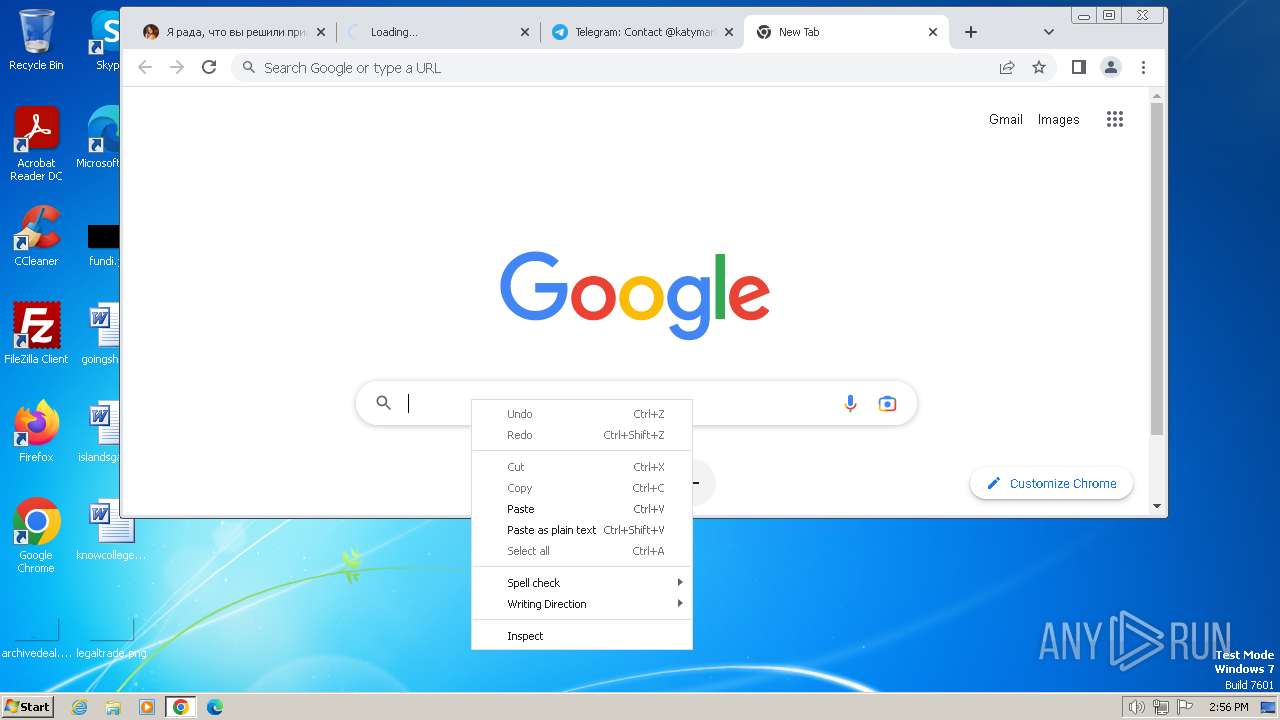Select the CCleaner desktop icon
Image resolution: width=1280 pixels, height=720 pixels.
[36, 236]
